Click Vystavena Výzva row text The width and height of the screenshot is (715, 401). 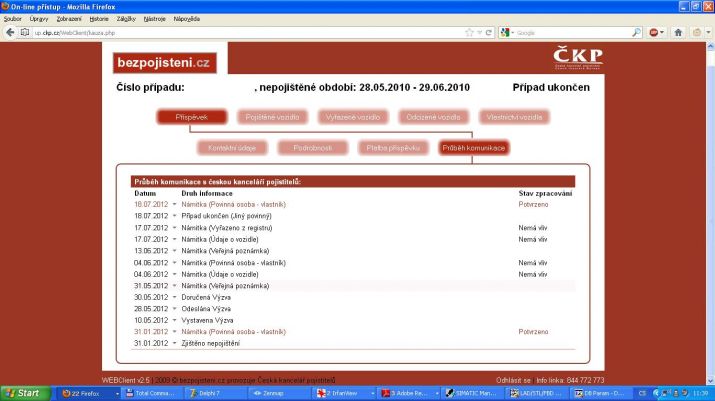tap(207, 320)
